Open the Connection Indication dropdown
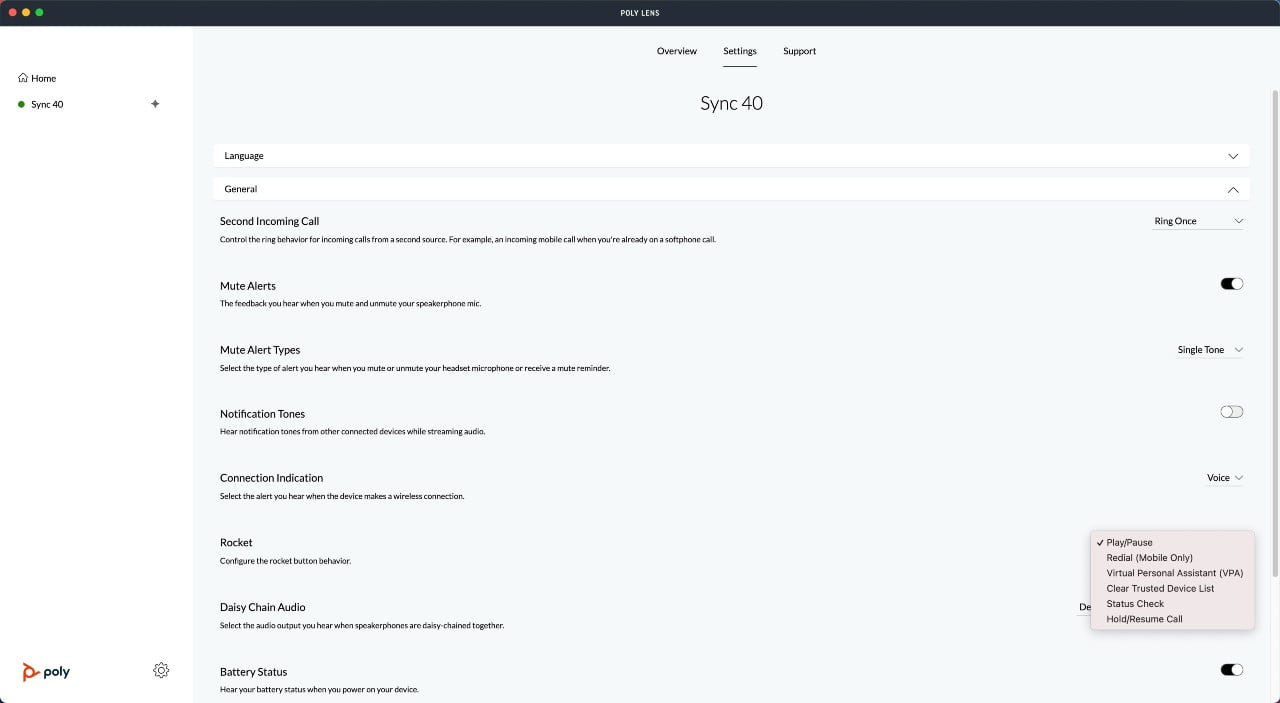Viewport: 1280px width, 703px height. pyautogui.click(x=1224, y=478)
